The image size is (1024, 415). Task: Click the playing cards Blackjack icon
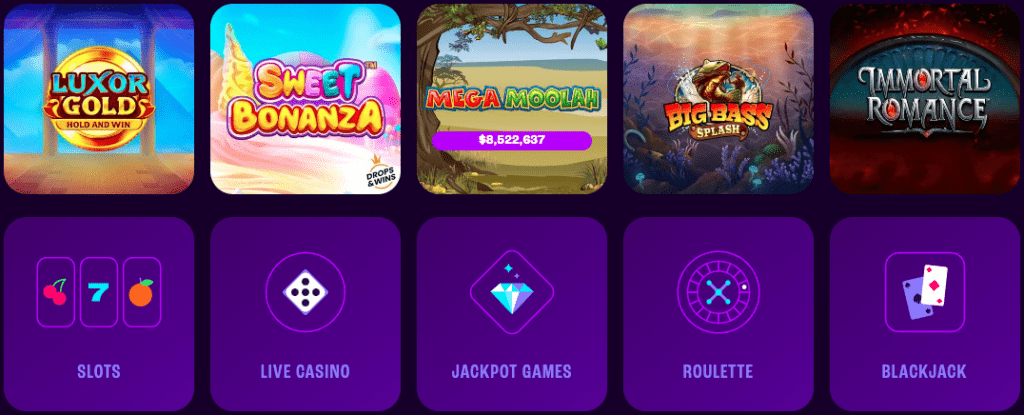[x=924, y=292]
